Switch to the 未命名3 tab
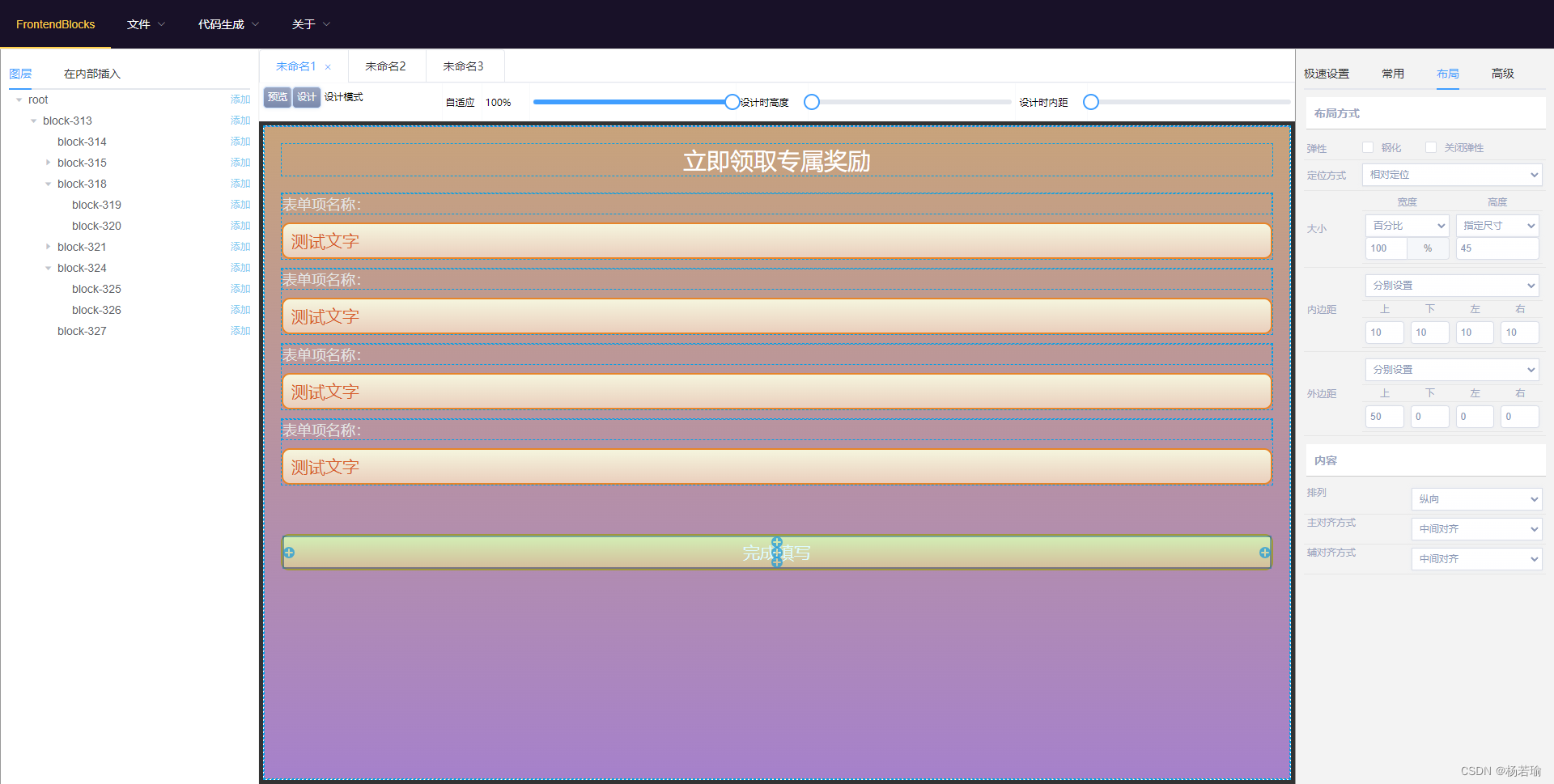Screen dimensions: 1554x784 coord(463,66)
